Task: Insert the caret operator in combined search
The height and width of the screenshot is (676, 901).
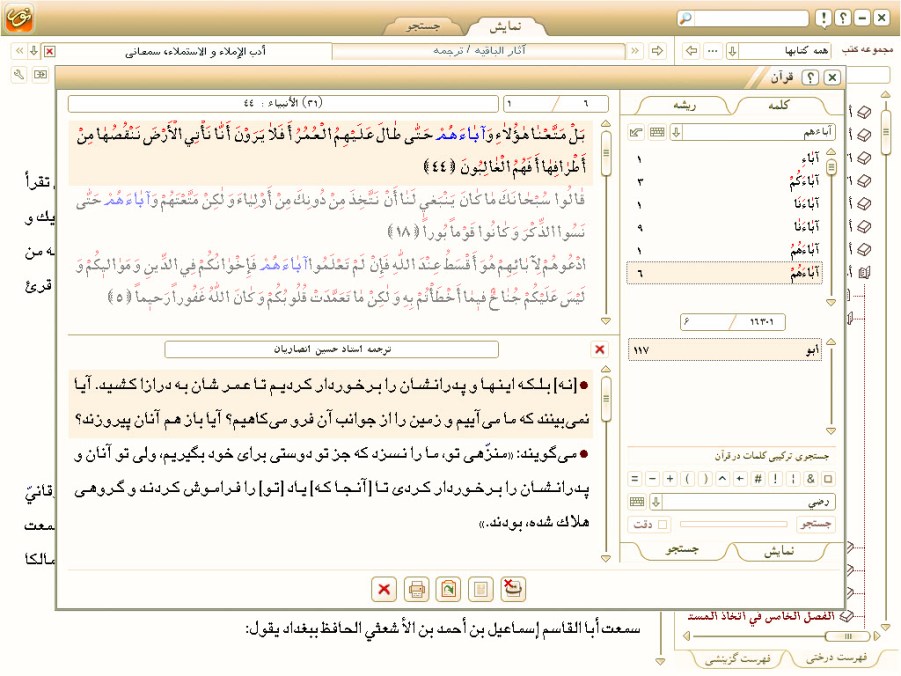Action: click(723, 478)
